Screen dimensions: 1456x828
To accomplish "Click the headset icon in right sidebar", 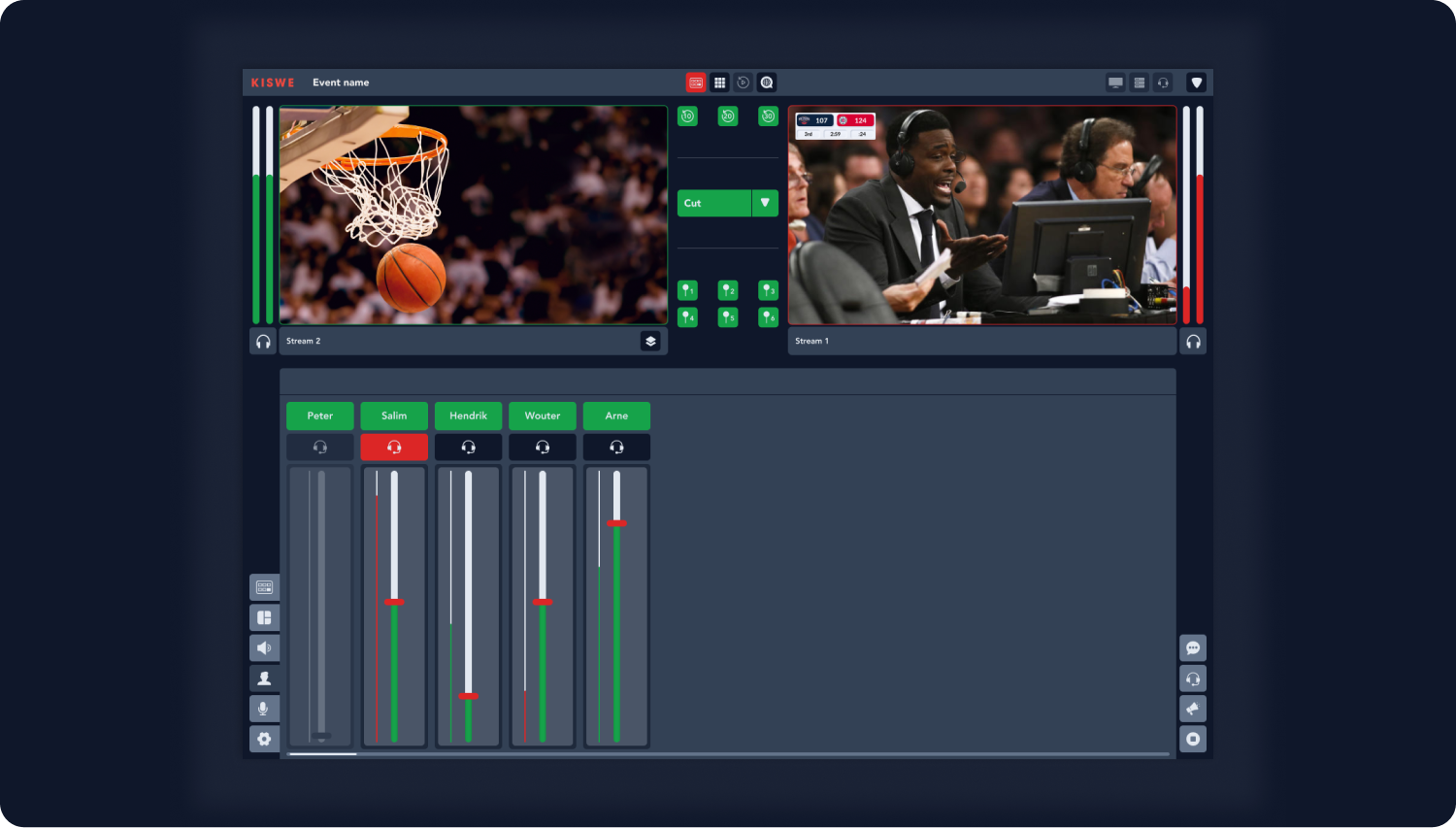I will click(1193, 679).
